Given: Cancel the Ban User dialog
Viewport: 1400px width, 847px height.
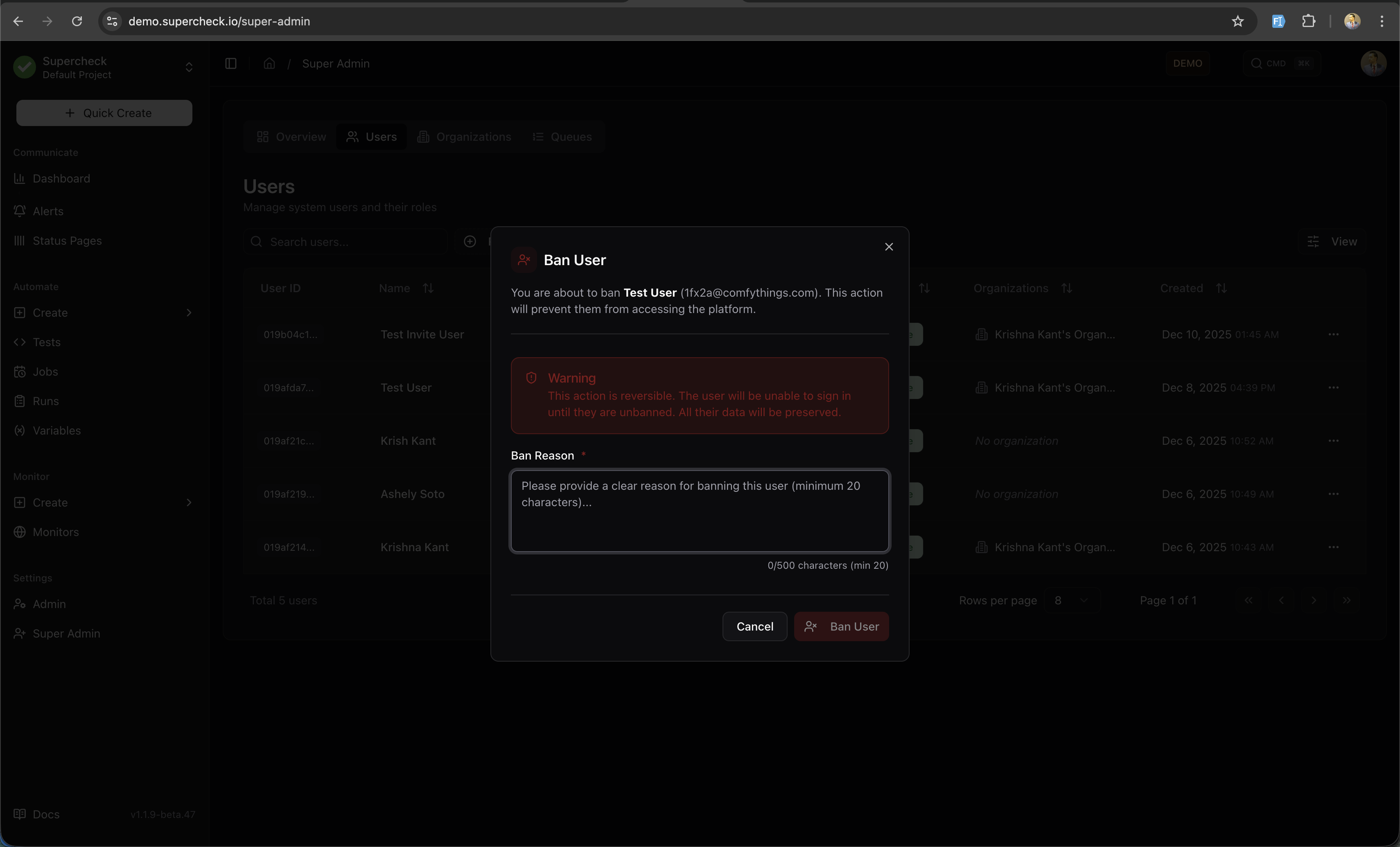Looking at the screenshot, I should pyautogui.click(x=754, y=626).
